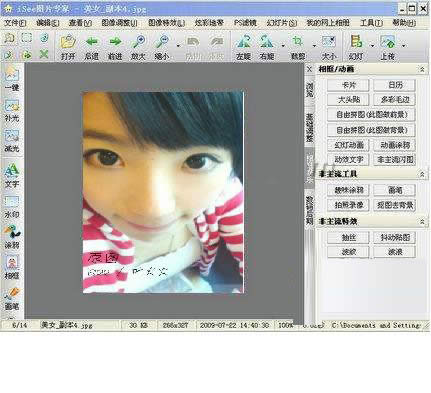Open the 文件(F) menu

click(15, 23)
